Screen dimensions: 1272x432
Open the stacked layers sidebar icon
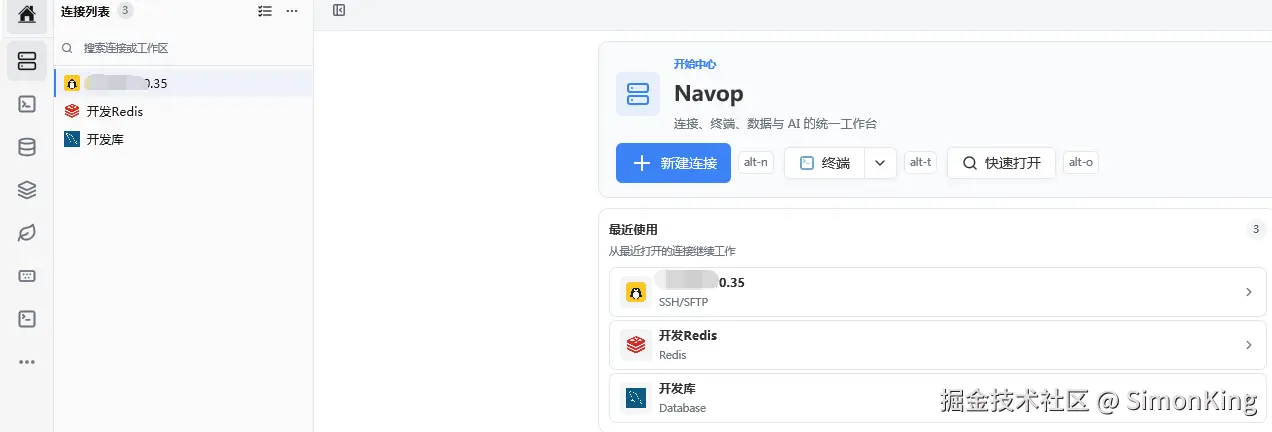27,190
